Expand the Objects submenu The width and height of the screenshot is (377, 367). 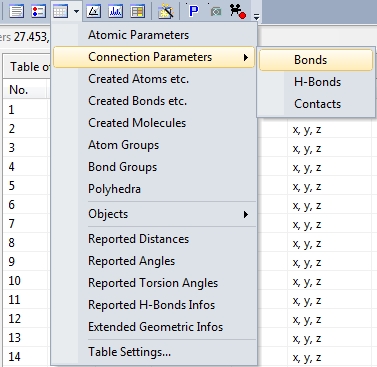(154, 214)
